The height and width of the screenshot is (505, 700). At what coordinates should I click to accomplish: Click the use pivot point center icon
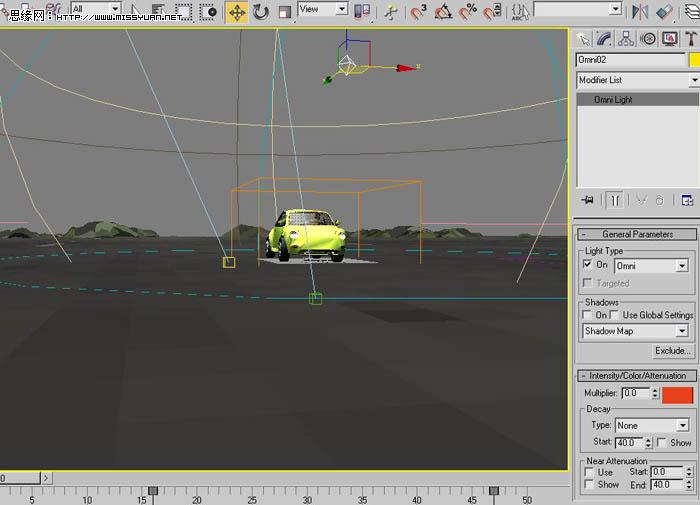tap(362, 12)
